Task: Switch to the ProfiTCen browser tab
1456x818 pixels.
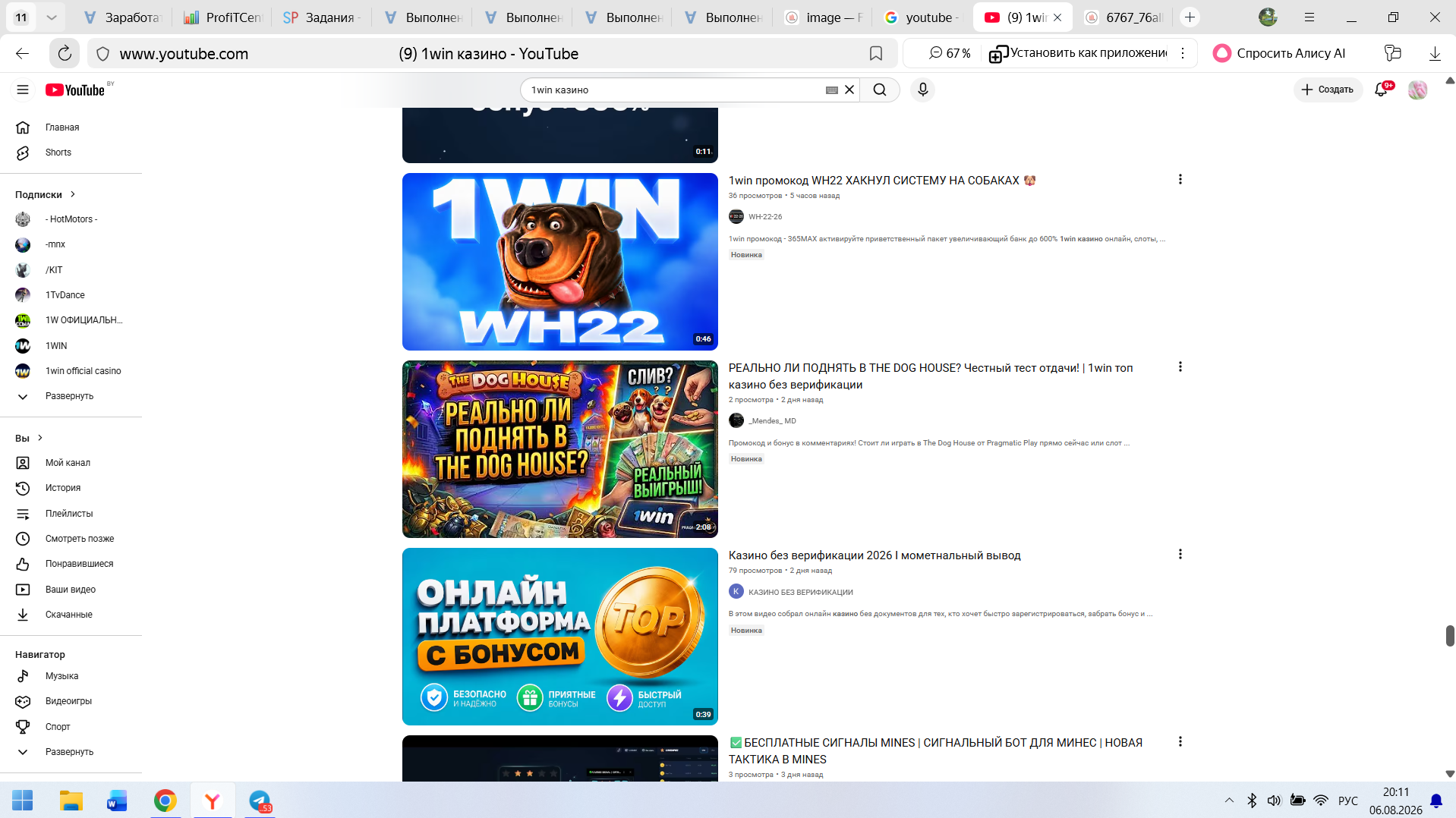Action: pos(222,17)
